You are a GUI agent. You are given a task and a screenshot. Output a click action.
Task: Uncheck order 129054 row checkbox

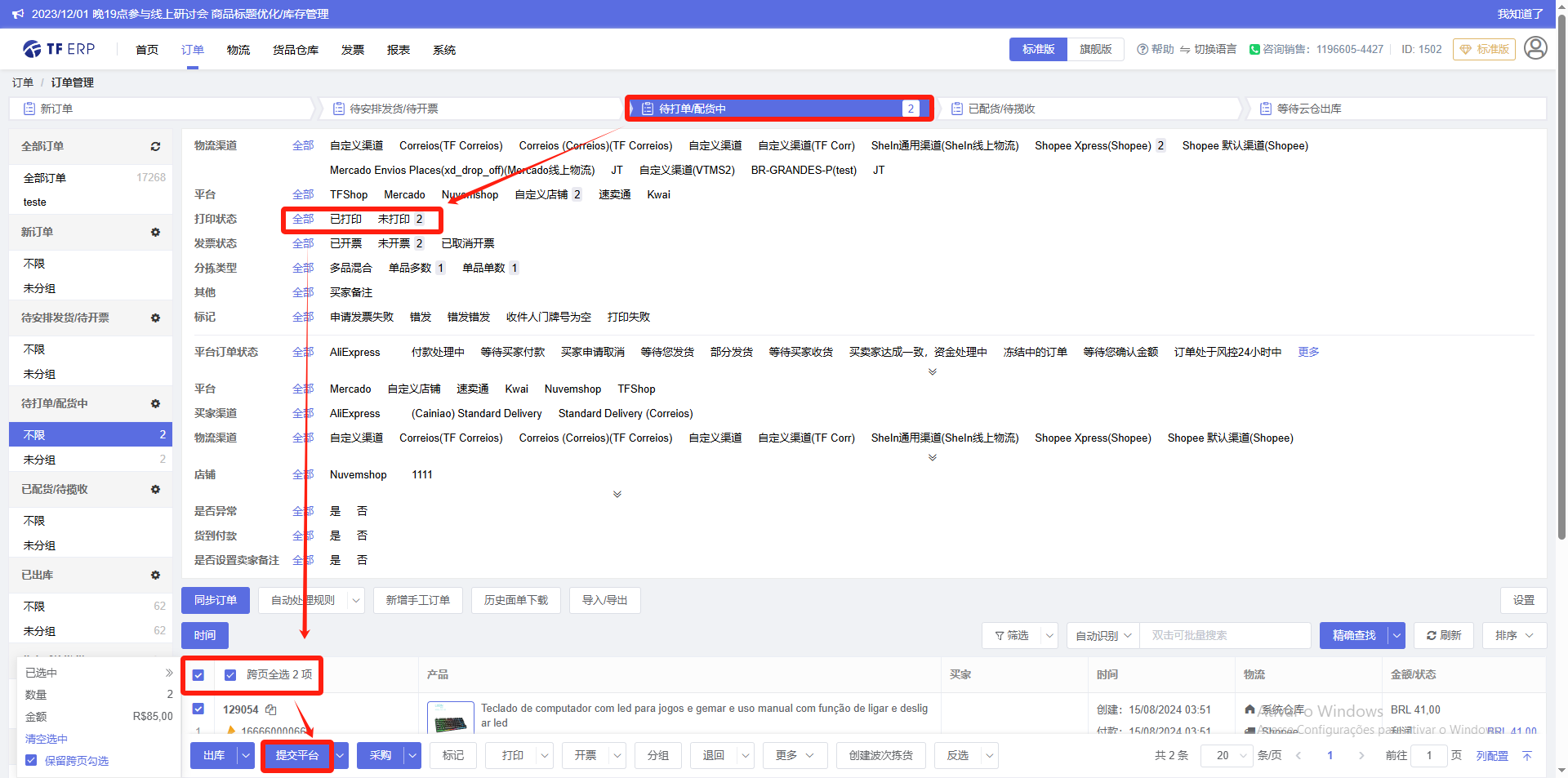point(198,709)
